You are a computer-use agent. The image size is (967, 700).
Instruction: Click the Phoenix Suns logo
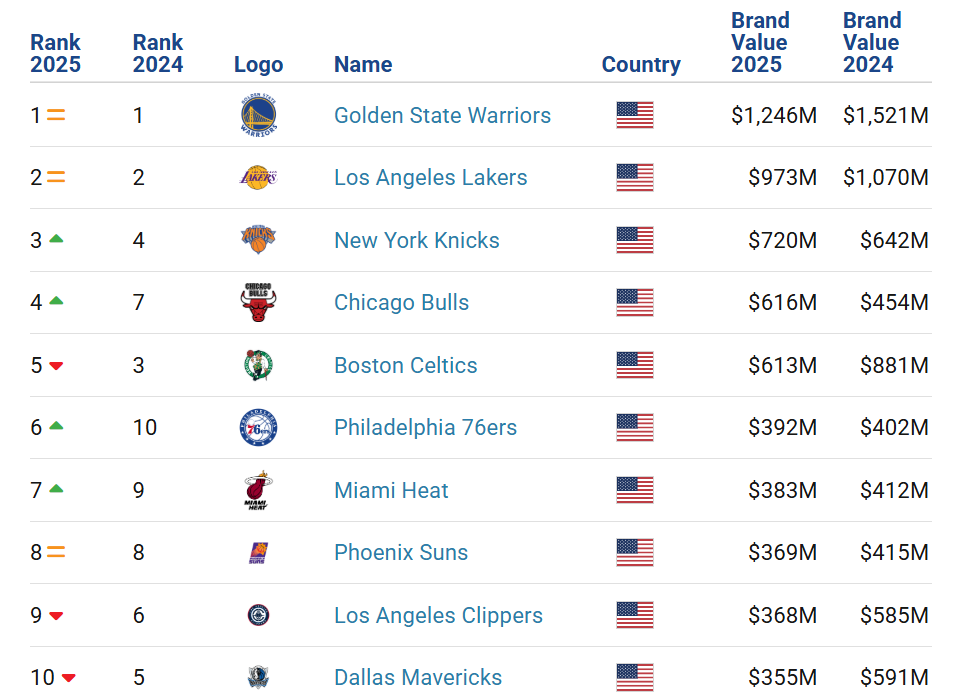[259, 553]
